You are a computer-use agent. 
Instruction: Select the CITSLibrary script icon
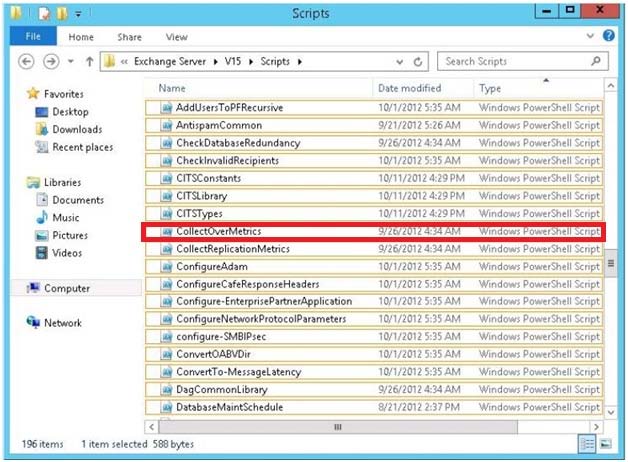pyautogui.click(x=167, y=196)
